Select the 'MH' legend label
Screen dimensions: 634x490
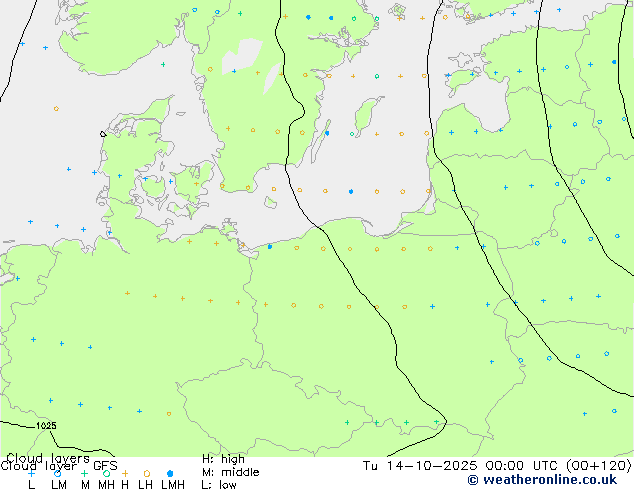point(106,485)
